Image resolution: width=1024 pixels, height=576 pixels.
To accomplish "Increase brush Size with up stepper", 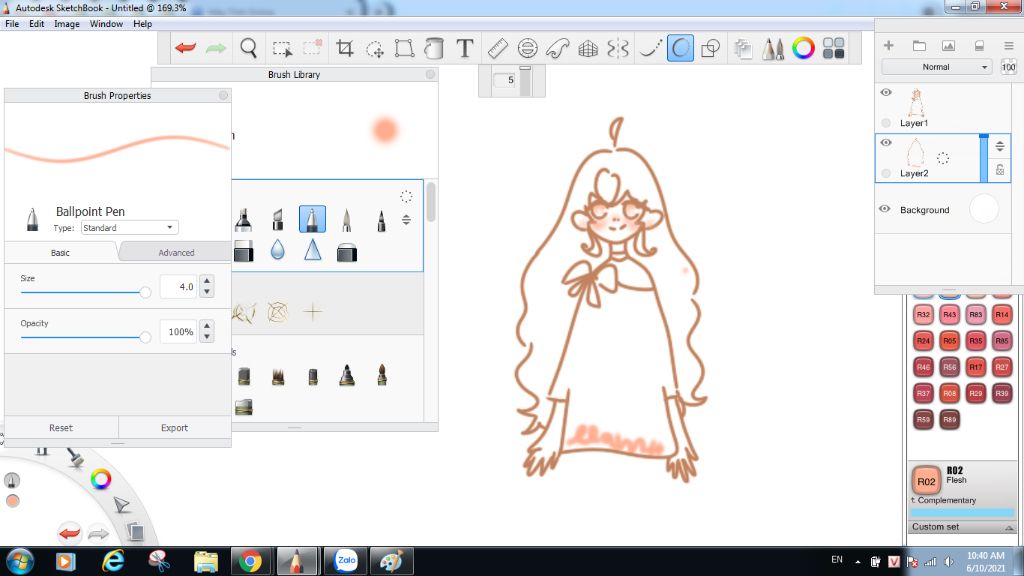I will [207, 281].
